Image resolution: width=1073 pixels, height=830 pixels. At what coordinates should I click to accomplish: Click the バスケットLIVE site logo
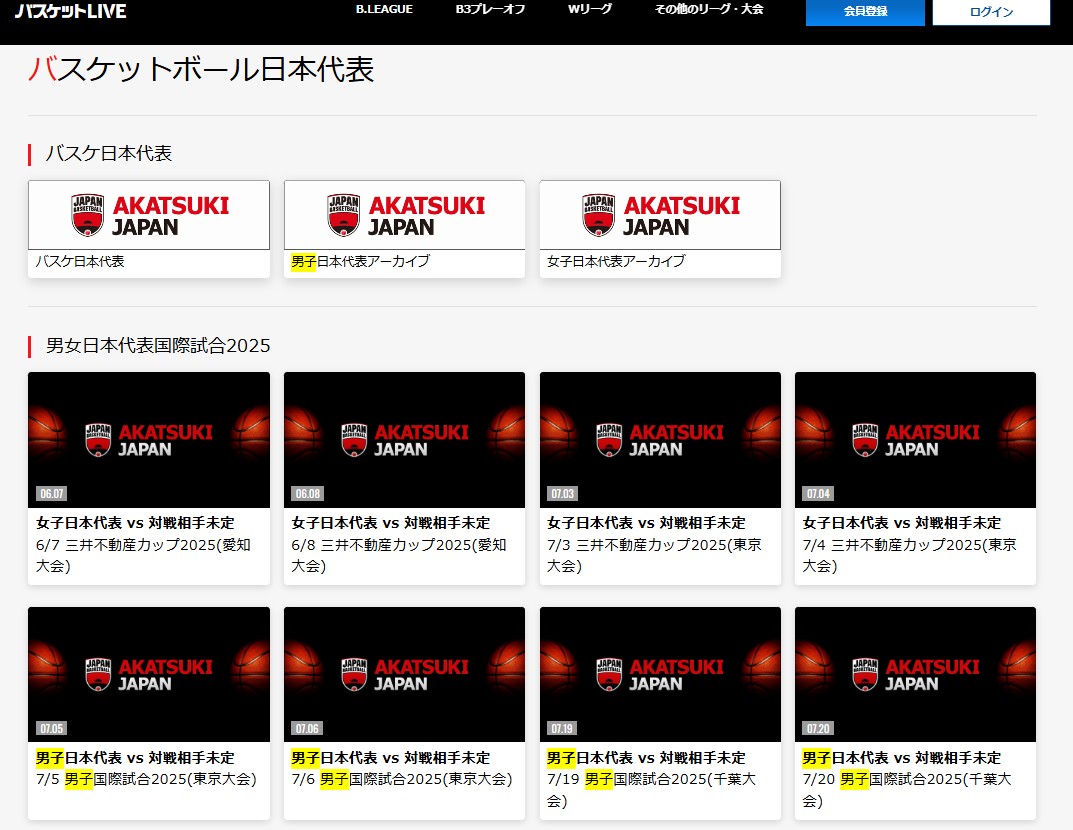click(70, 11)
